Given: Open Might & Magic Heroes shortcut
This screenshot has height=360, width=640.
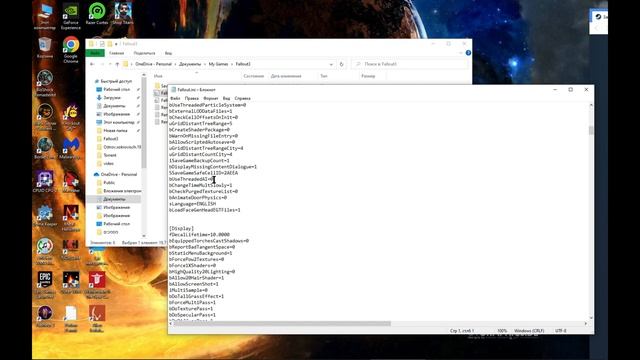Looking at the screenshot, I should click(71, 218).
